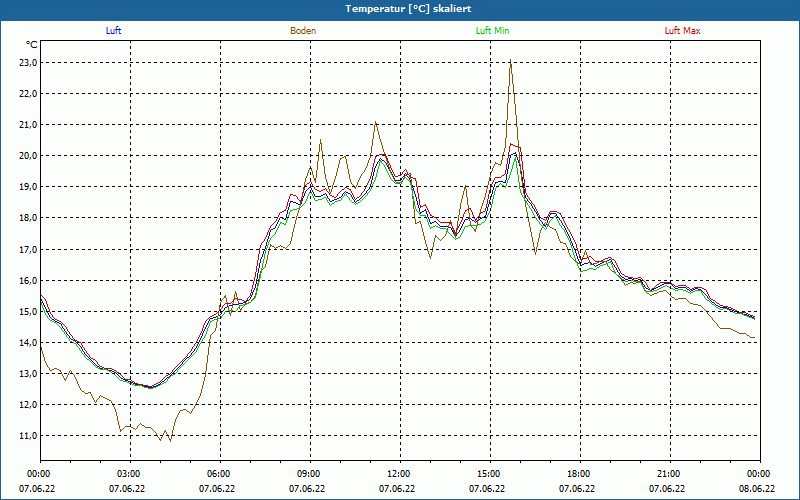Click the 06:00 time axis label
This screenshot has width=800, height=500.
(217, 474)
